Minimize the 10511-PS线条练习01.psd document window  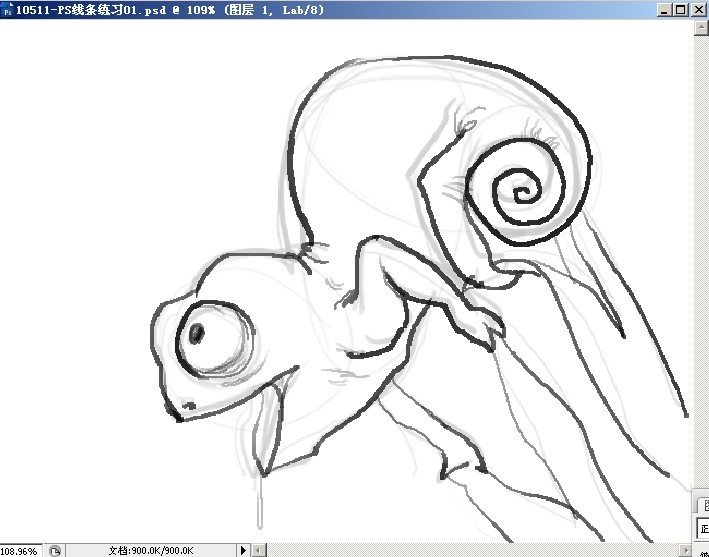pyautogui.click(x=664, y=9)
